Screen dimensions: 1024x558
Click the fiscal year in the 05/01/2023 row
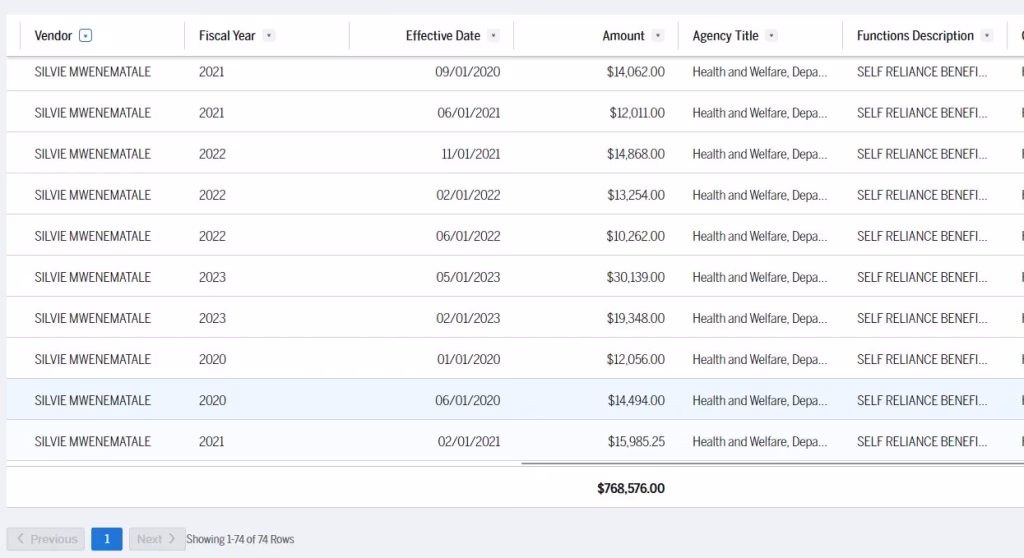click(x=212, y=277)
